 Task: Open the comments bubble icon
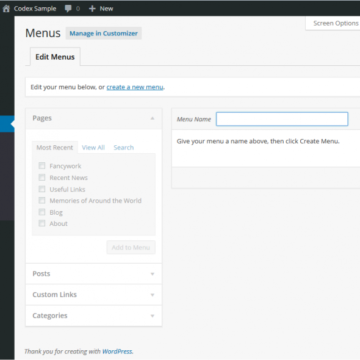[68, 9]
